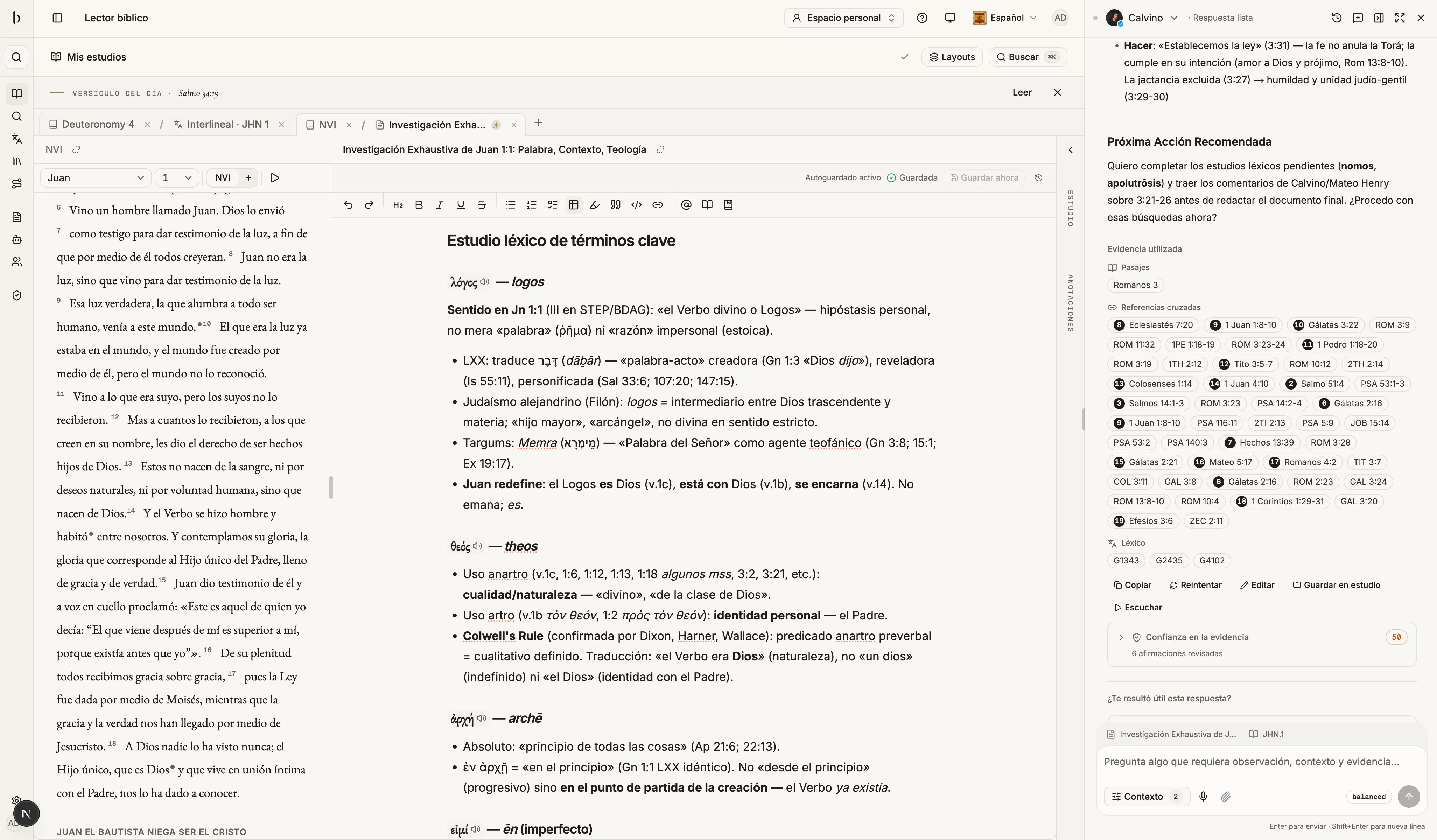Viewport: 1437px width, 840px height.
Task: Insert a checklist
Action: pos(553,205)
